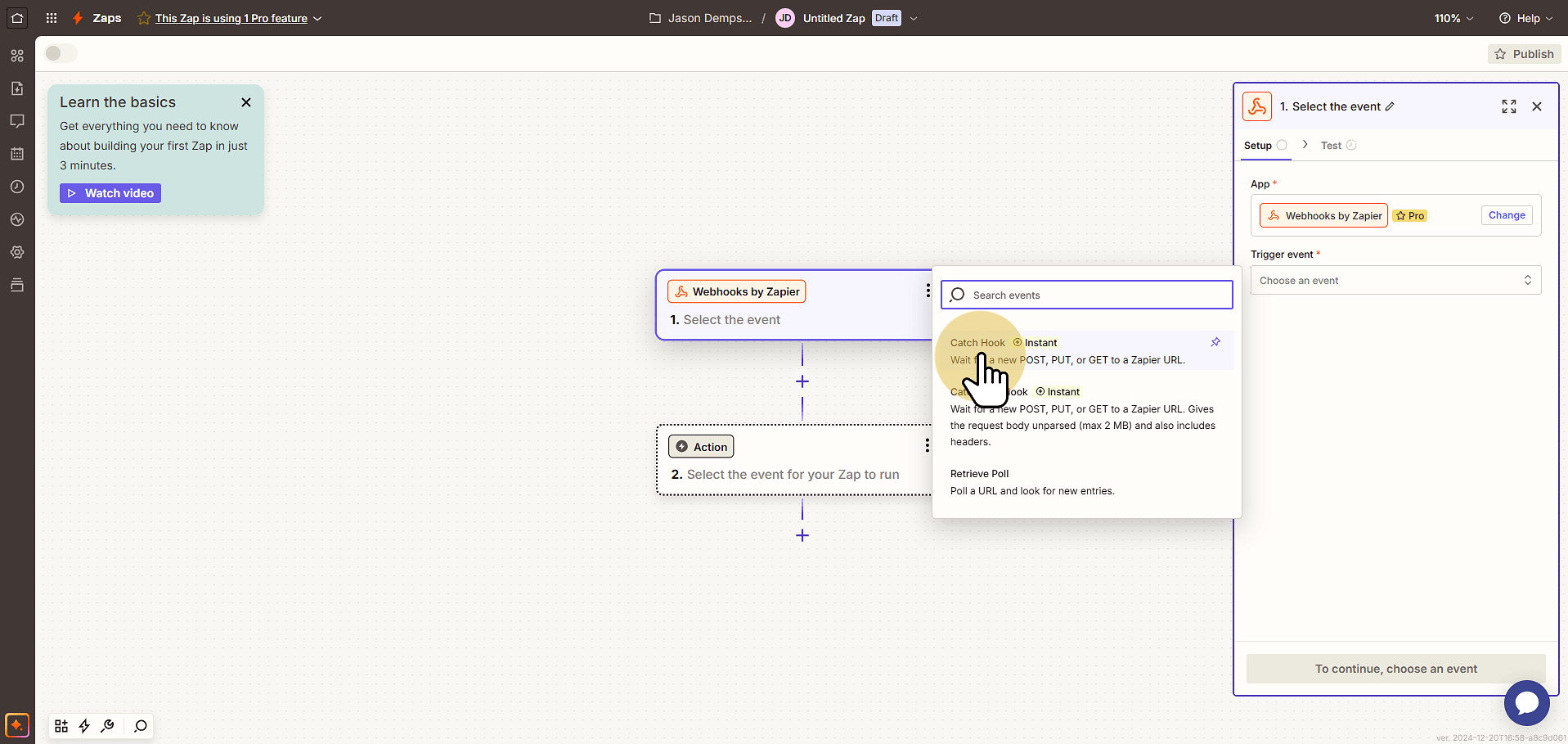This screenshot has height=744, width=1568.
Task: Expand the Help menu
Action: 1525,18
